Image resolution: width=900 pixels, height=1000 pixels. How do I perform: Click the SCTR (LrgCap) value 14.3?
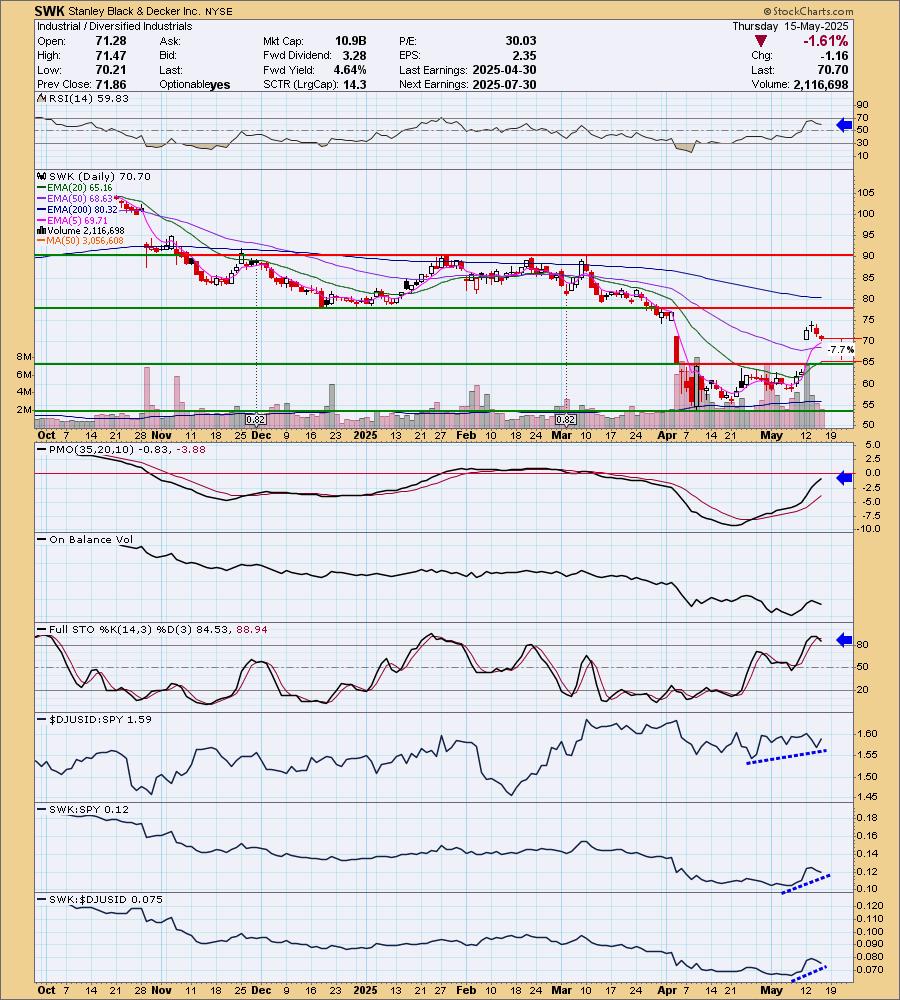tap(354, 85)
